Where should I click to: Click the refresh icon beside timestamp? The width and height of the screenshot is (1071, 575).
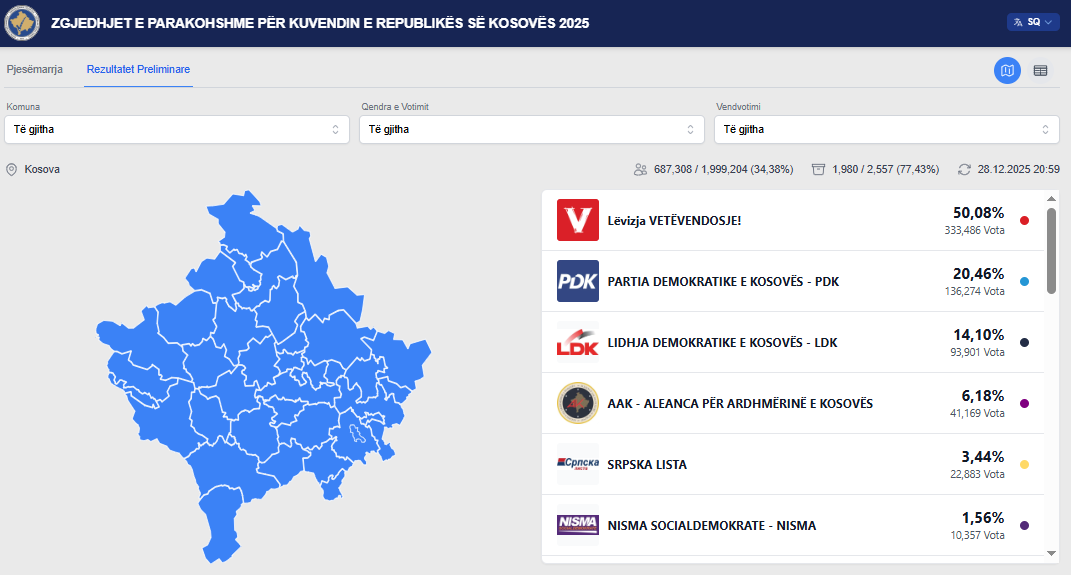coord(964,170)
